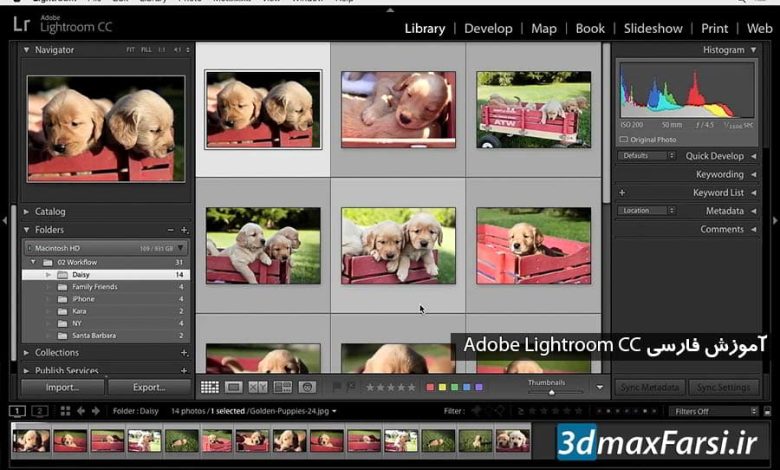
Task: Set flag as rejected in toolbar
Action: click(351, 387)
